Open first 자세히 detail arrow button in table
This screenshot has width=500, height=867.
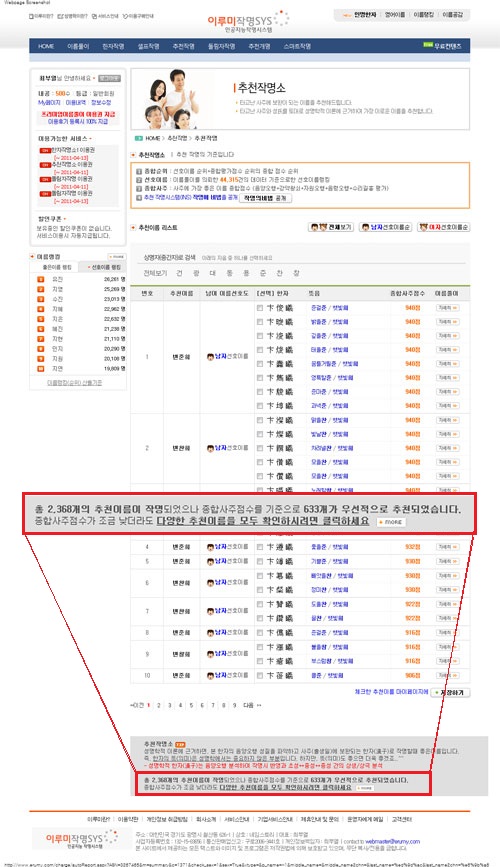pyautogui.click(x=447, y=308)
